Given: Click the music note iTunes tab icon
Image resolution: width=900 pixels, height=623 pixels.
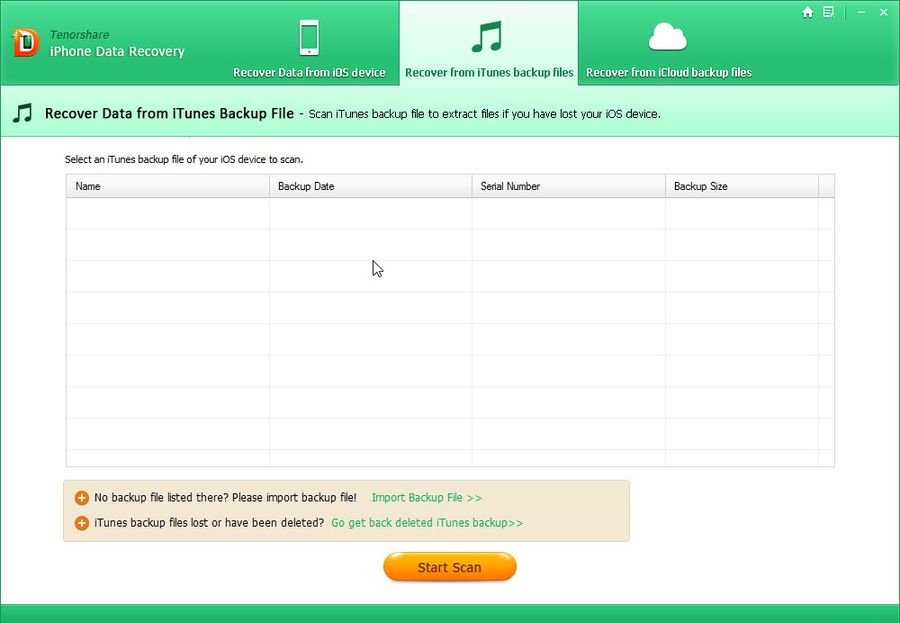Looking at the screenshot, I should point(487,37).
